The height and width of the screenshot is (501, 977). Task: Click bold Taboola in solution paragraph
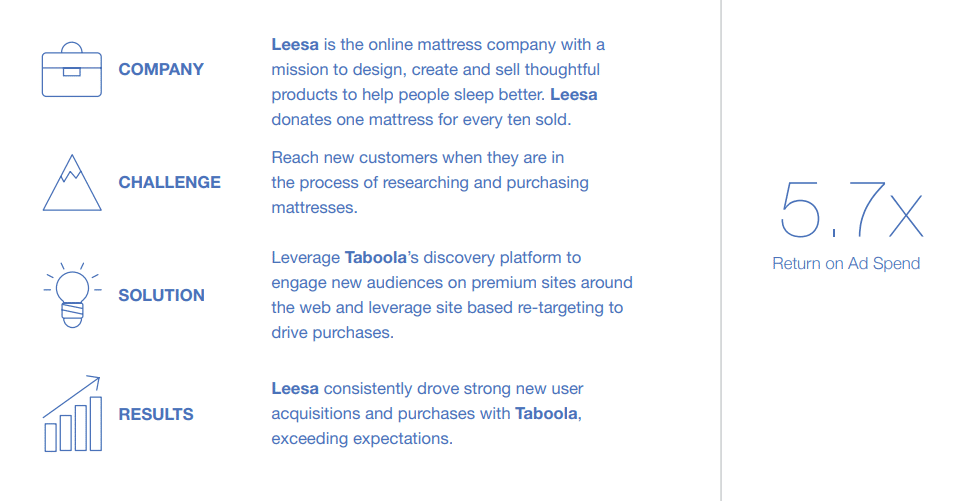pyautogui.click(x=376, y=257)
